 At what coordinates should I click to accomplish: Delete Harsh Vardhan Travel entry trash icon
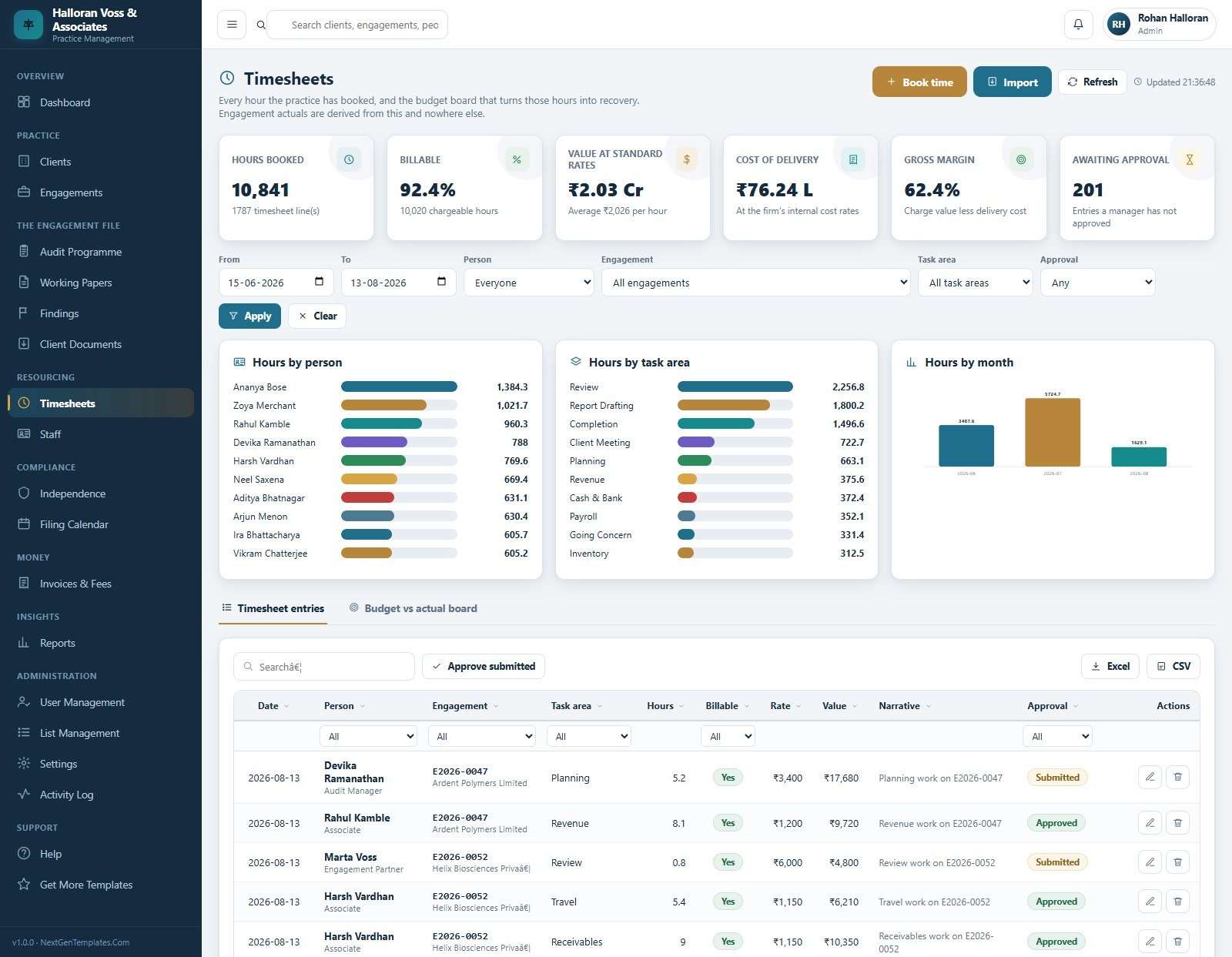pos(1177,902)
